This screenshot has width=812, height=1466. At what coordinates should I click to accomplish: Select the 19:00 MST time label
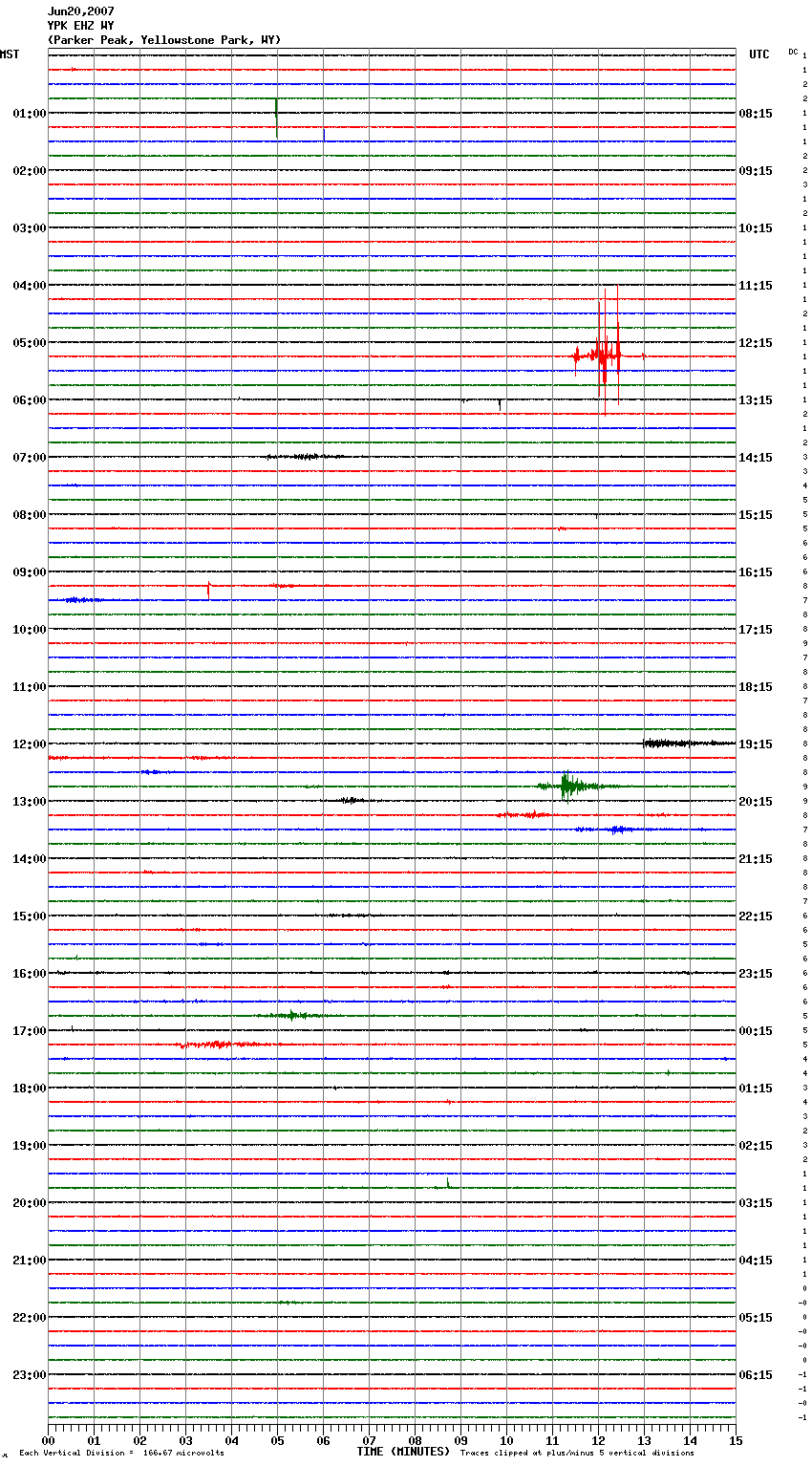click(30, 1146)
